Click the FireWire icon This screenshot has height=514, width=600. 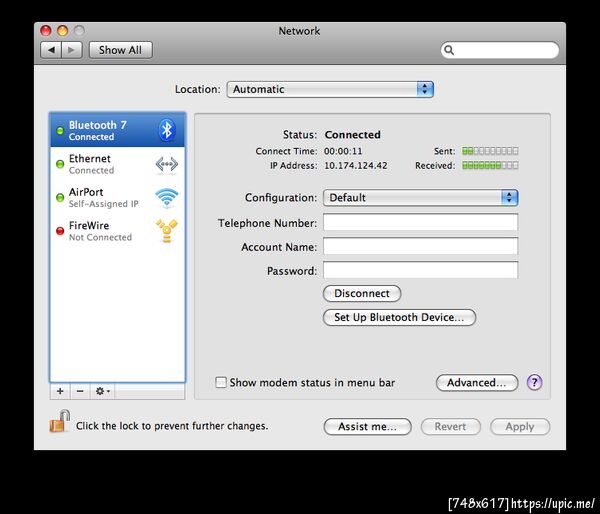167,231
